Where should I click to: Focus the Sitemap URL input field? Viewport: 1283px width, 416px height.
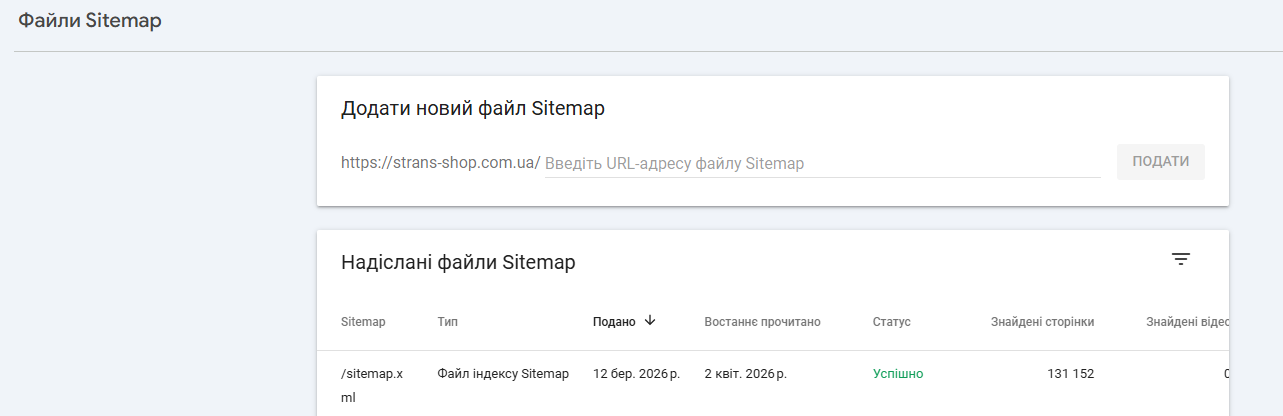(820, 163)
